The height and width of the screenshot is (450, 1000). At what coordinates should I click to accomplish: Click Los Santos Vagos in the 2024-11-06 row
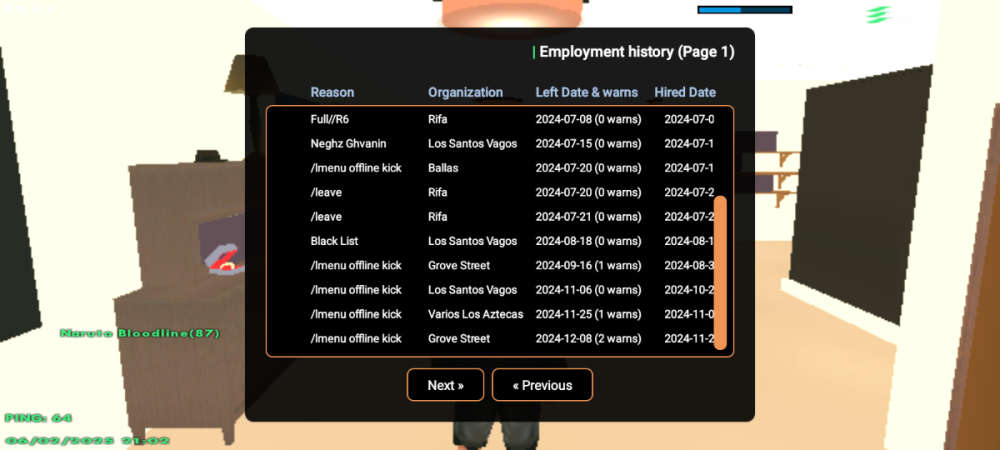pos(473,290)
